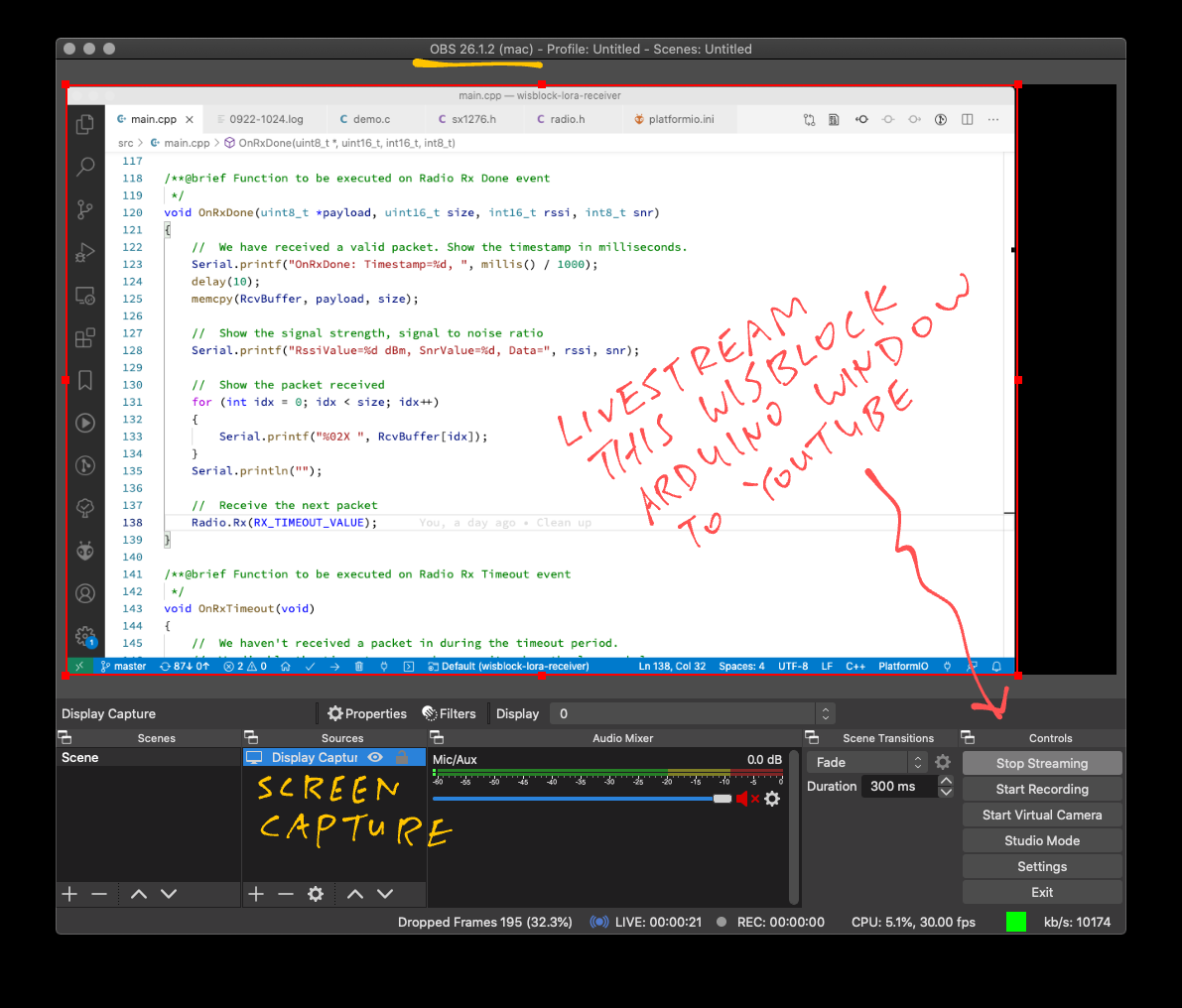The height and width of the screenshot is (1008, 1182).
Task: Add a new source with plus icon
Action: click(x=256, y=894)
